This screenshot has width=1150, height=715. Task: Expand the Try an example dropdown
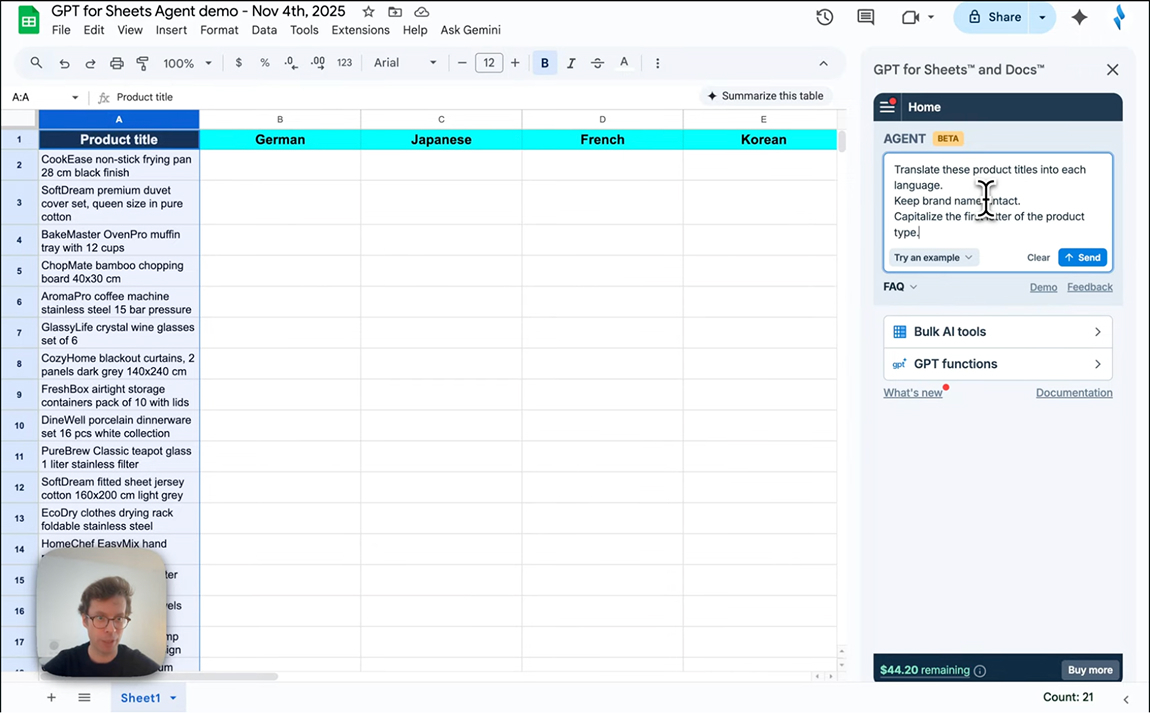(x=933, y=258)
